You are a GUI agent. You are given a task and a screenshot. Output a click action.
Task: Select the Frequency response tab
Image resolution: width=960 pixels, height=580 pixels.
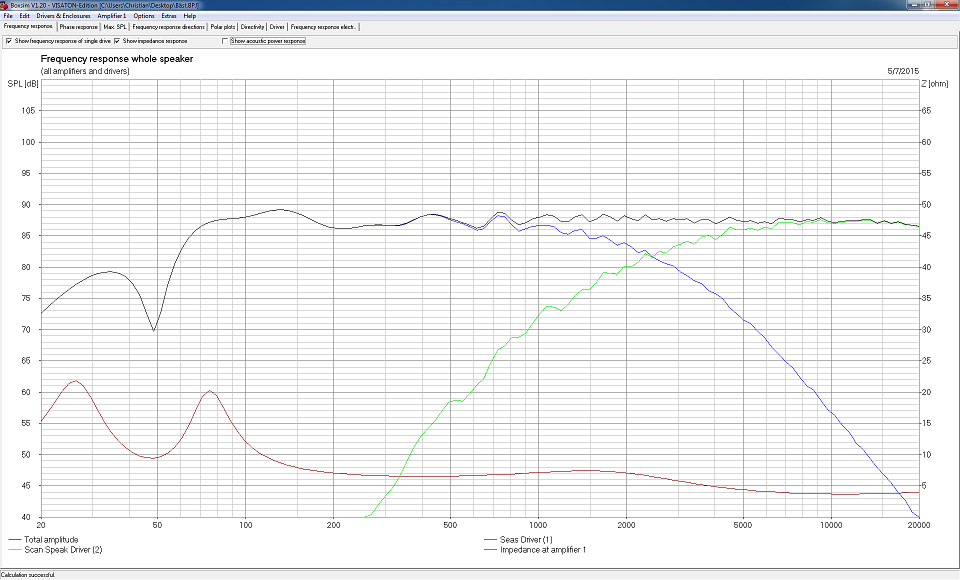[x=28, y=26]
